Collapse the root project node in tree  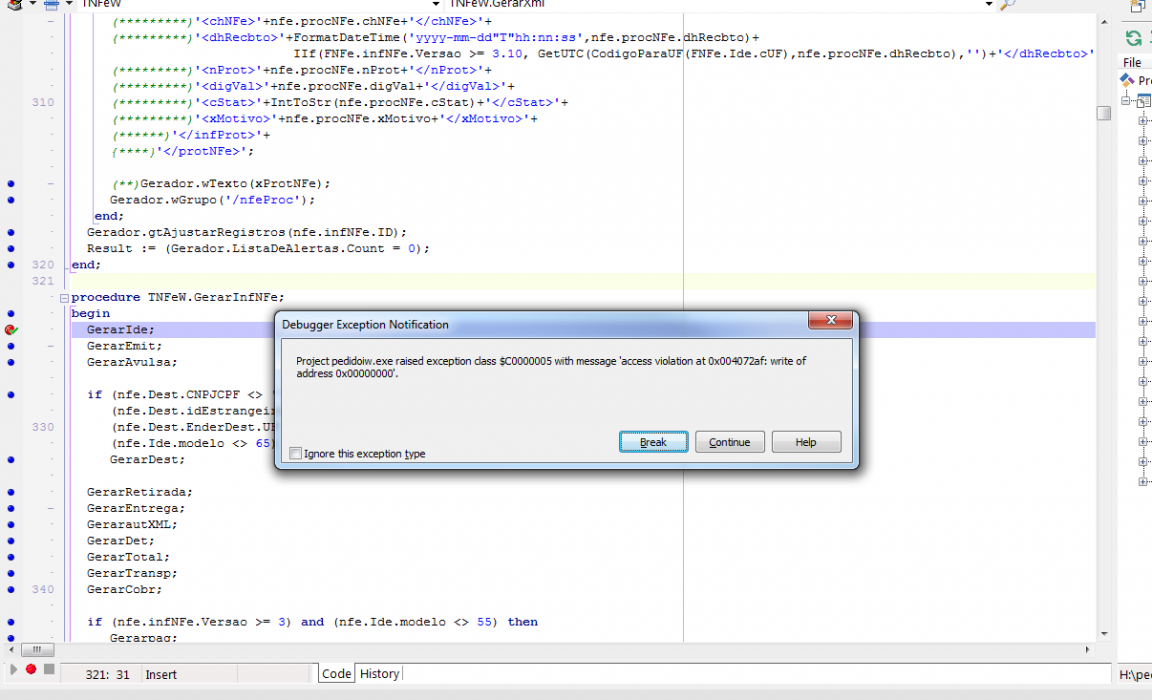[x=1126, y=101]
